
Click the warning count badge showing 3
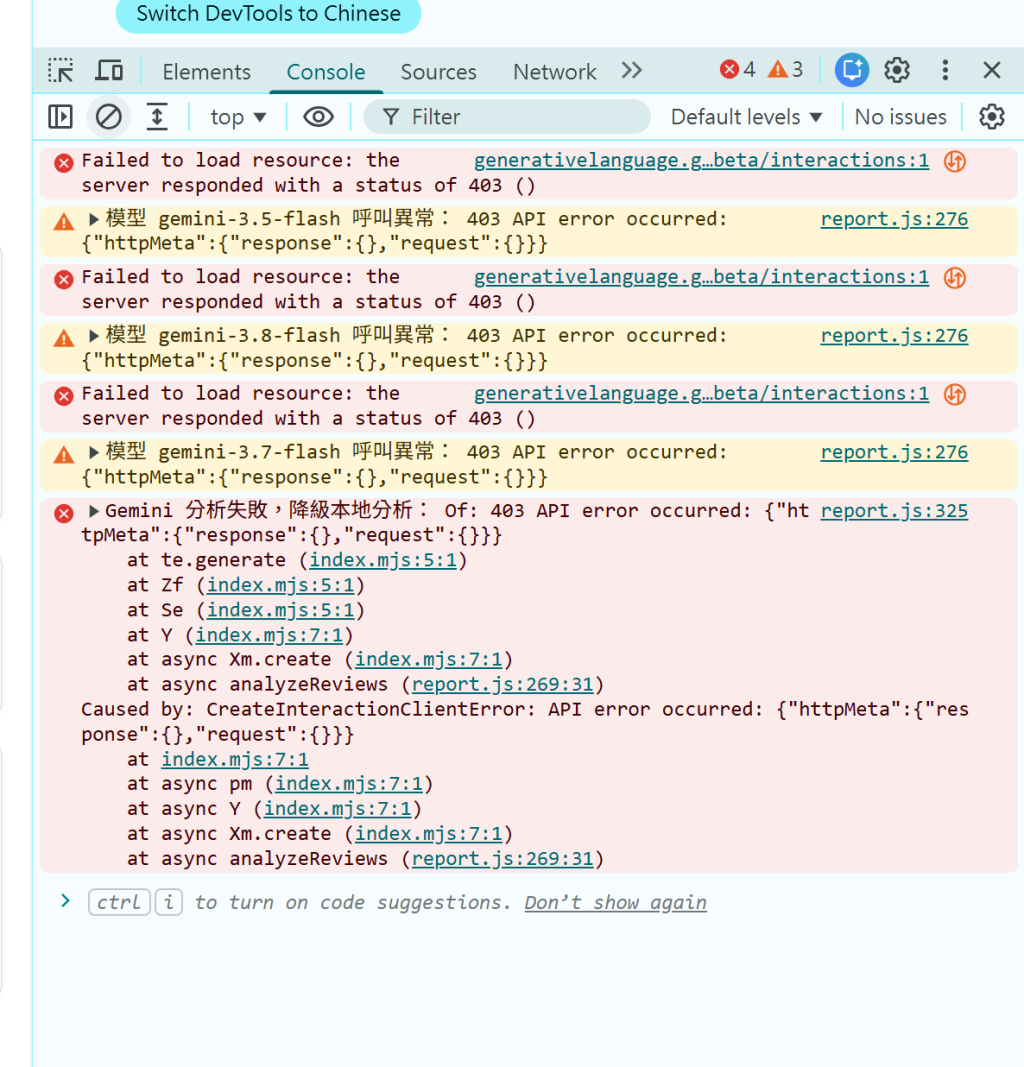pos(786,69)
